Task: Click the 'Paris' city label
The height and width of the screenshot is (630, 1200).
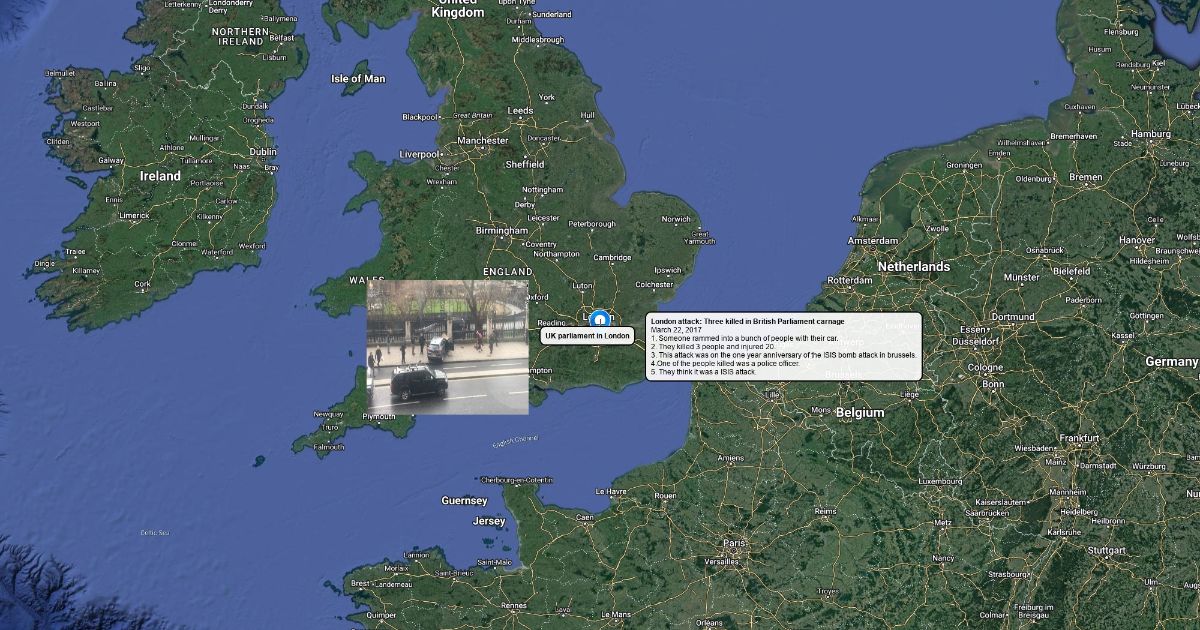Action: tap(735, 544)
